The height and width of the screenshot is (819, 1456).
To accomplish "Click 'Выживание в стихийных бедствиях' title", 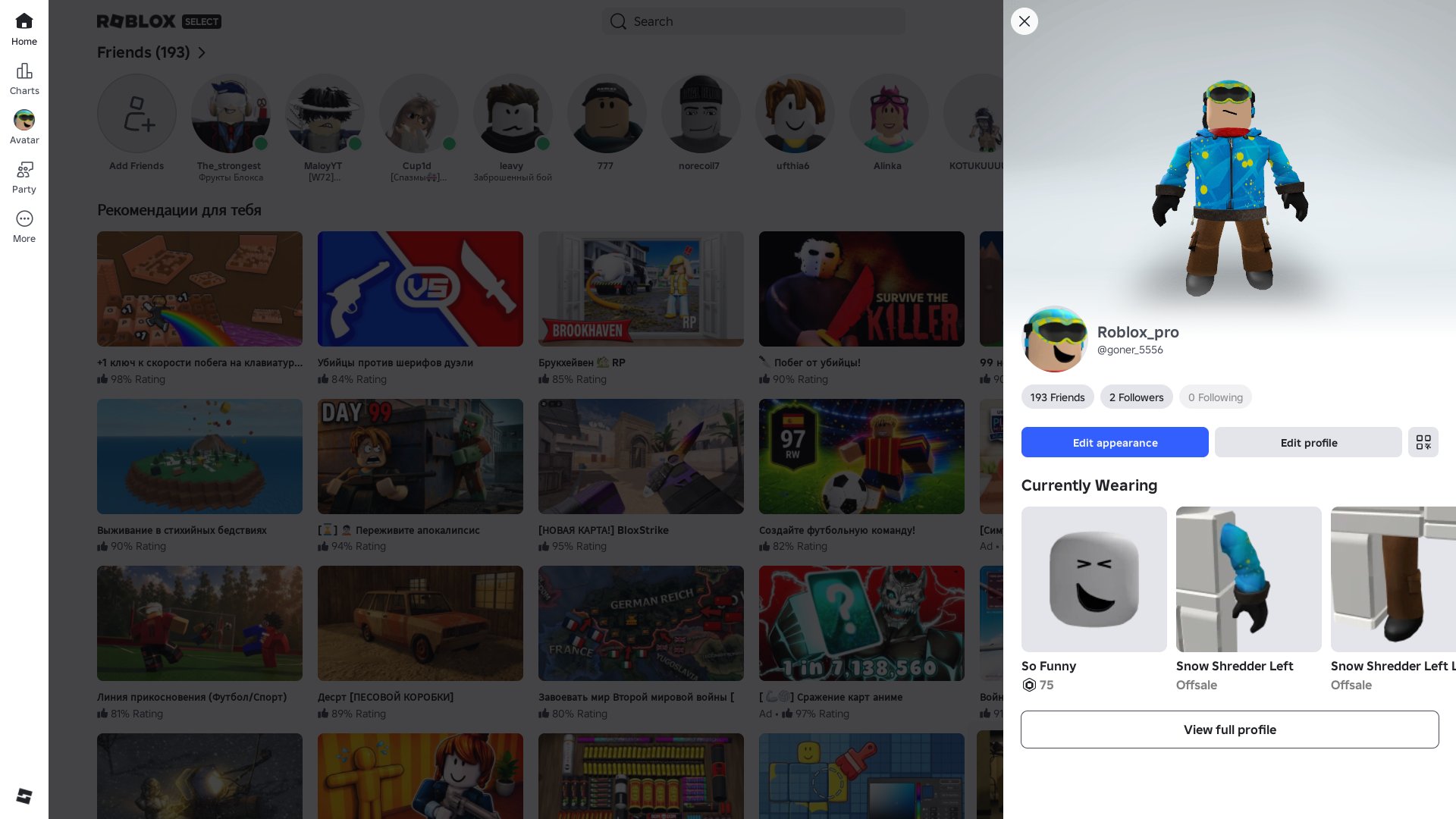I will click(182, 530).
